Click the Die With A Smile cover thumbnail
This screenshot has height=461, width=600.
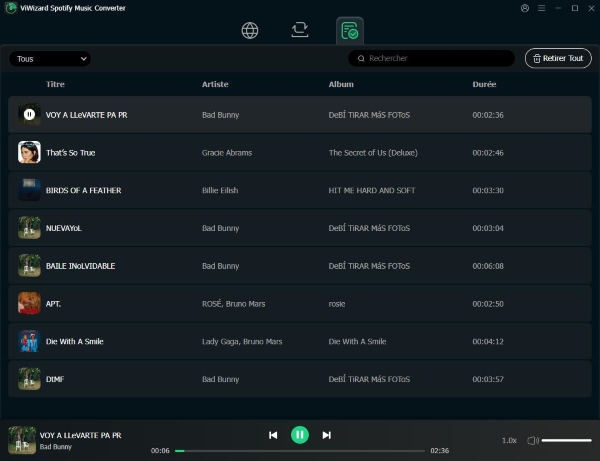coord(29,341)
